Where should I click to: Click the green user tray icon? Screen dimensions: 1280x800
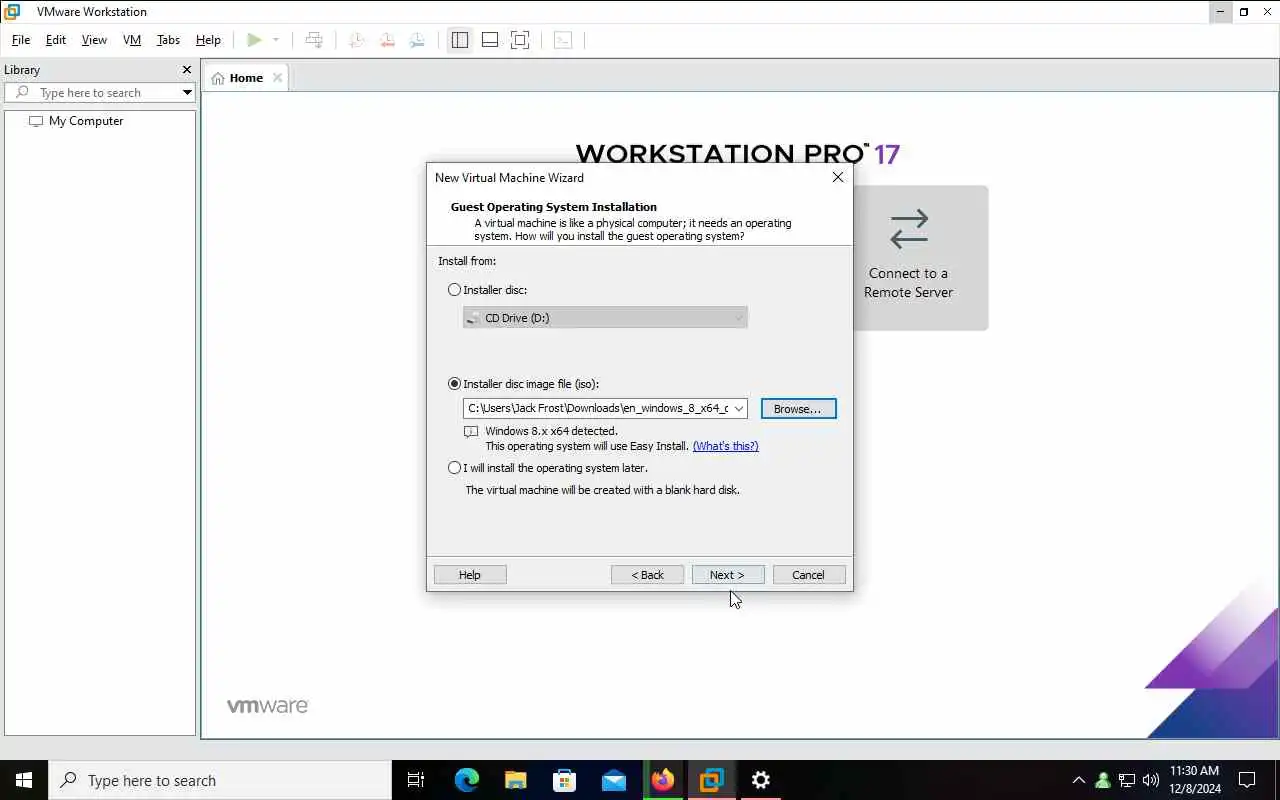pyautogui.click(x=1102, y=780)
